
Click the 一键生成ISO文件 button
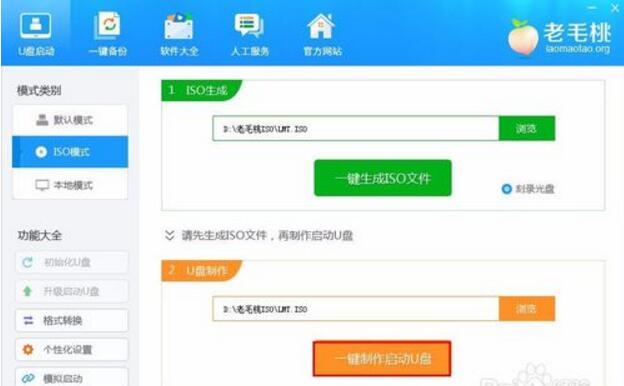(x=383, y=178)
